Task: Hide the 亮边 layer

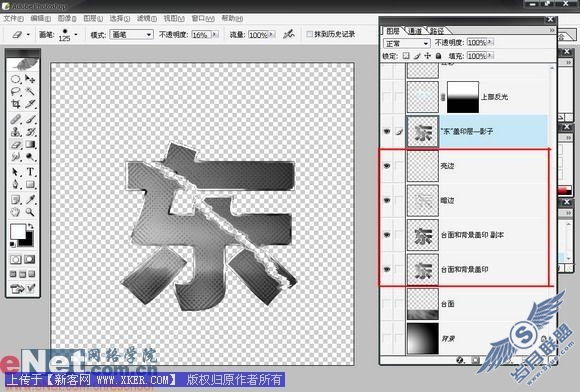Action: pos(387,166)
